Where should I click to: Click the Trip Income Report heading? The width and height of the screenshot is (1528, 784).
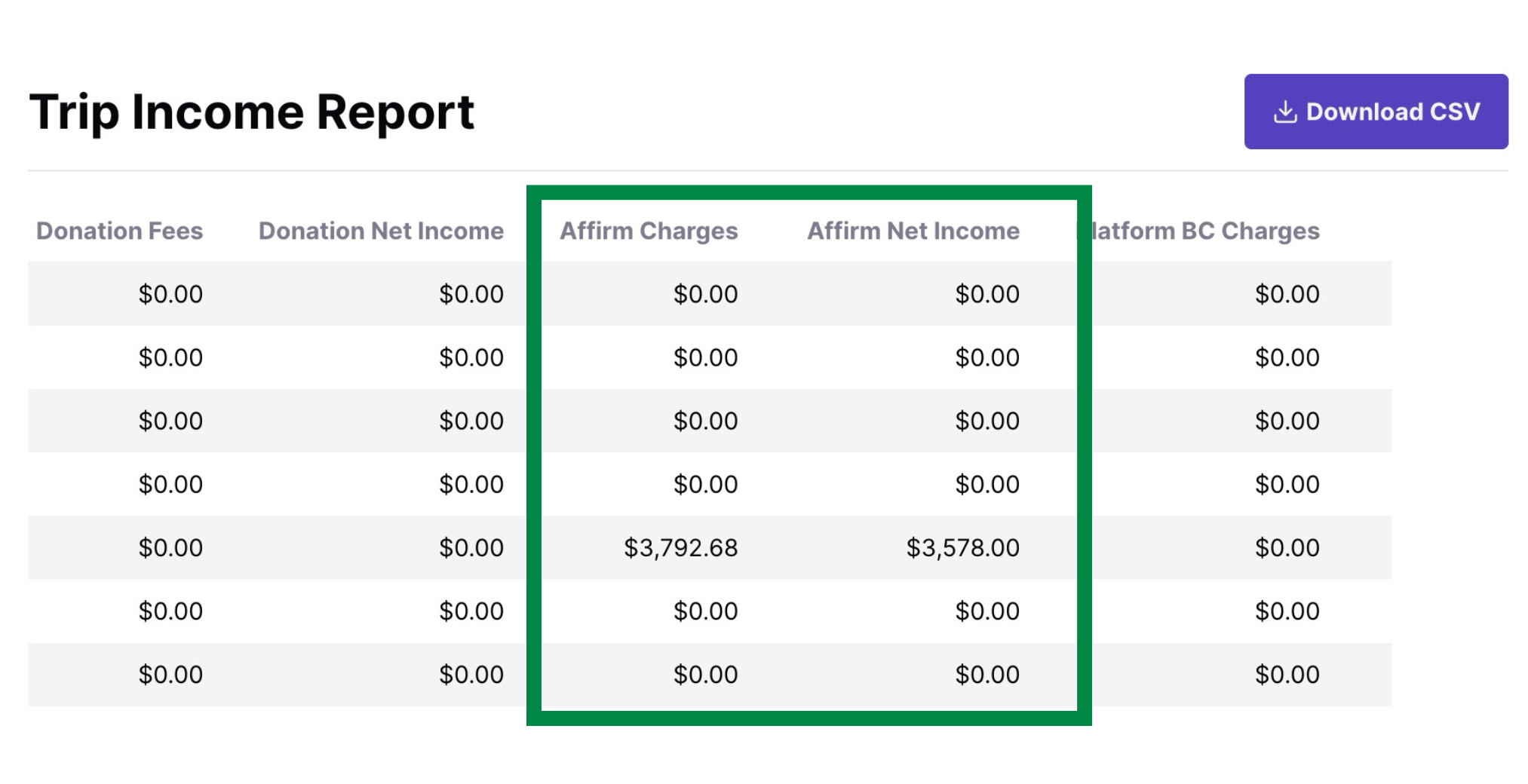(252, 112)
